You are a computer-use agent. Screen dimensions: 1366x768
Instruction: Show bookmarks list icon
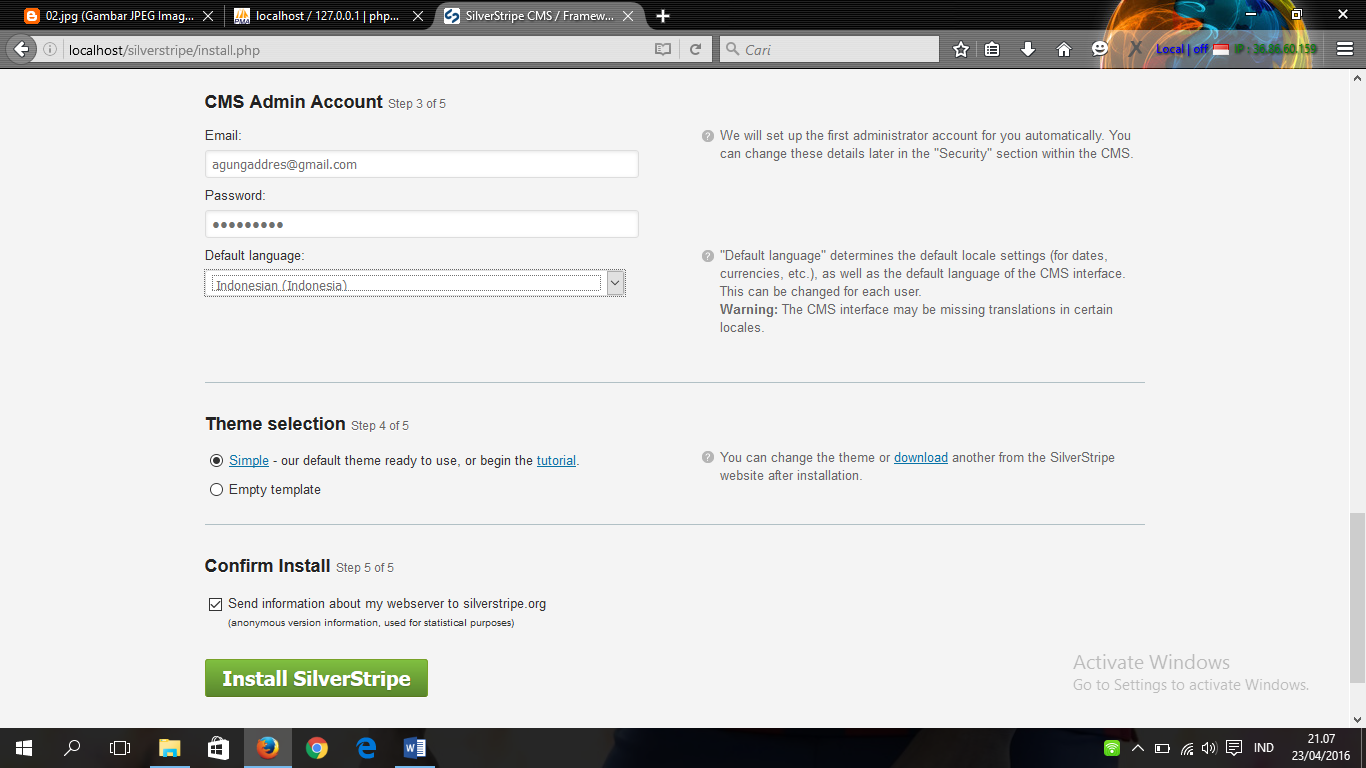click(992, 49)
